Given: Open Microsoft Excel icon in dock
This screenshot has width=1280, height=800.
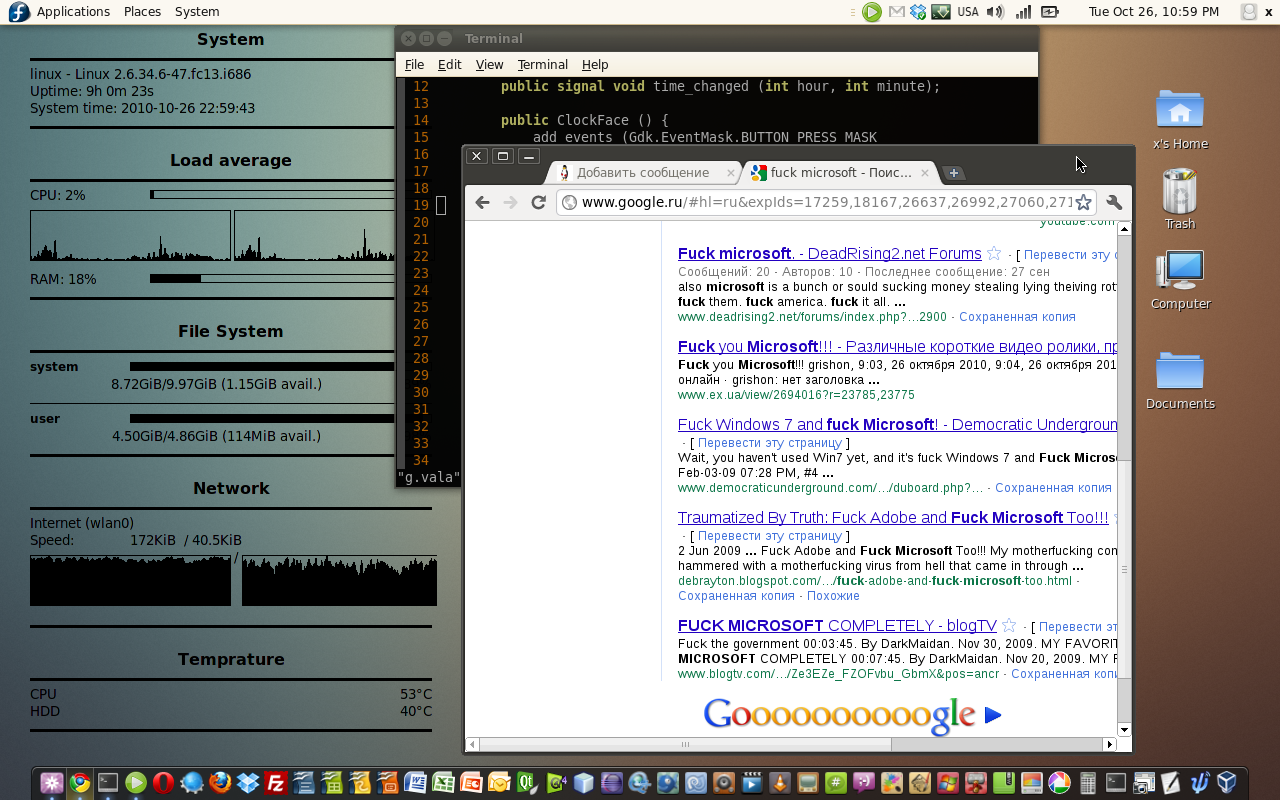Looking at the screenshot, I should click(x=443, y=783).
